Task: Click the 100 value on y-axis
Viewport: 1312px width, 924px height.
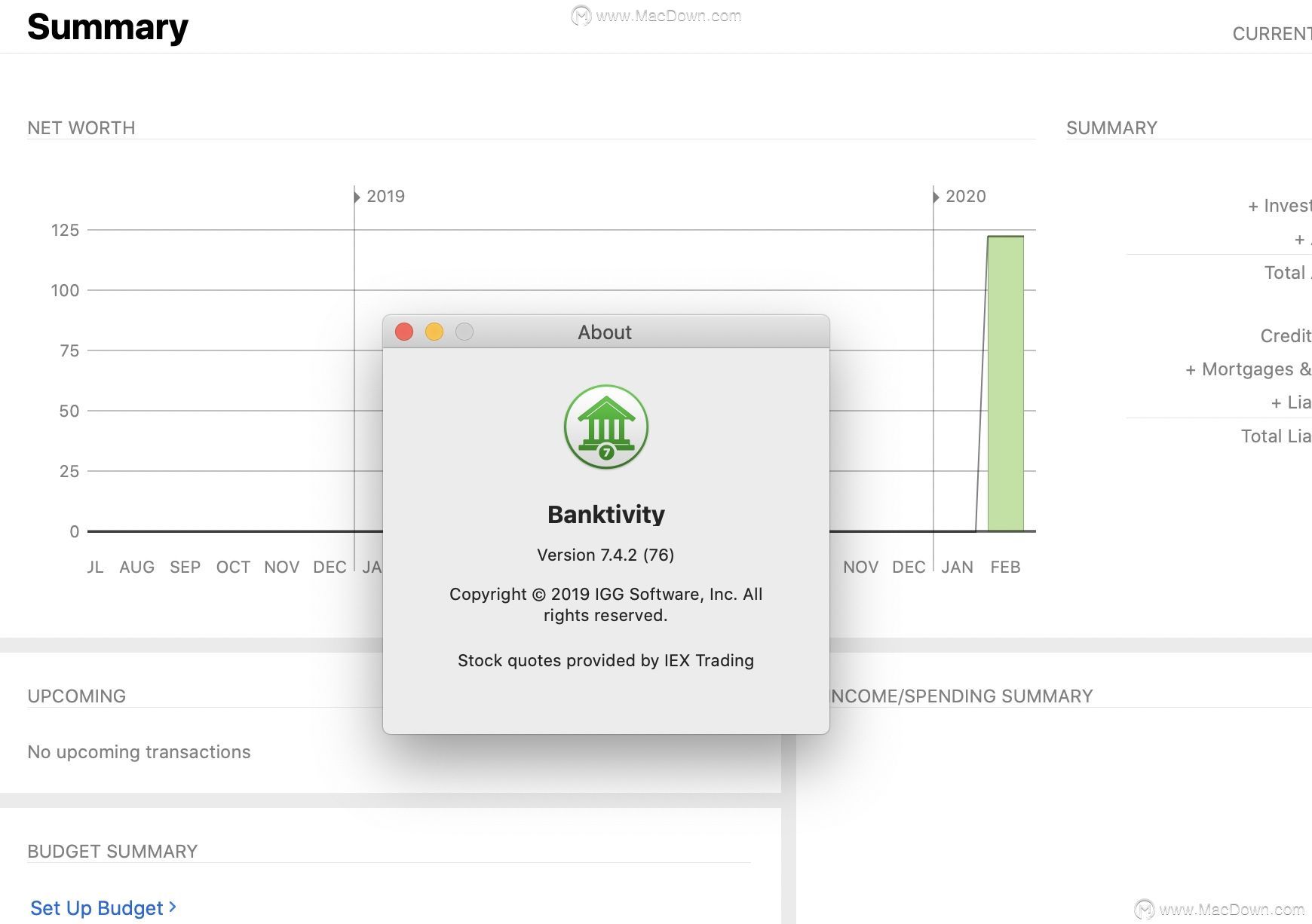Action: coord(65,291)
